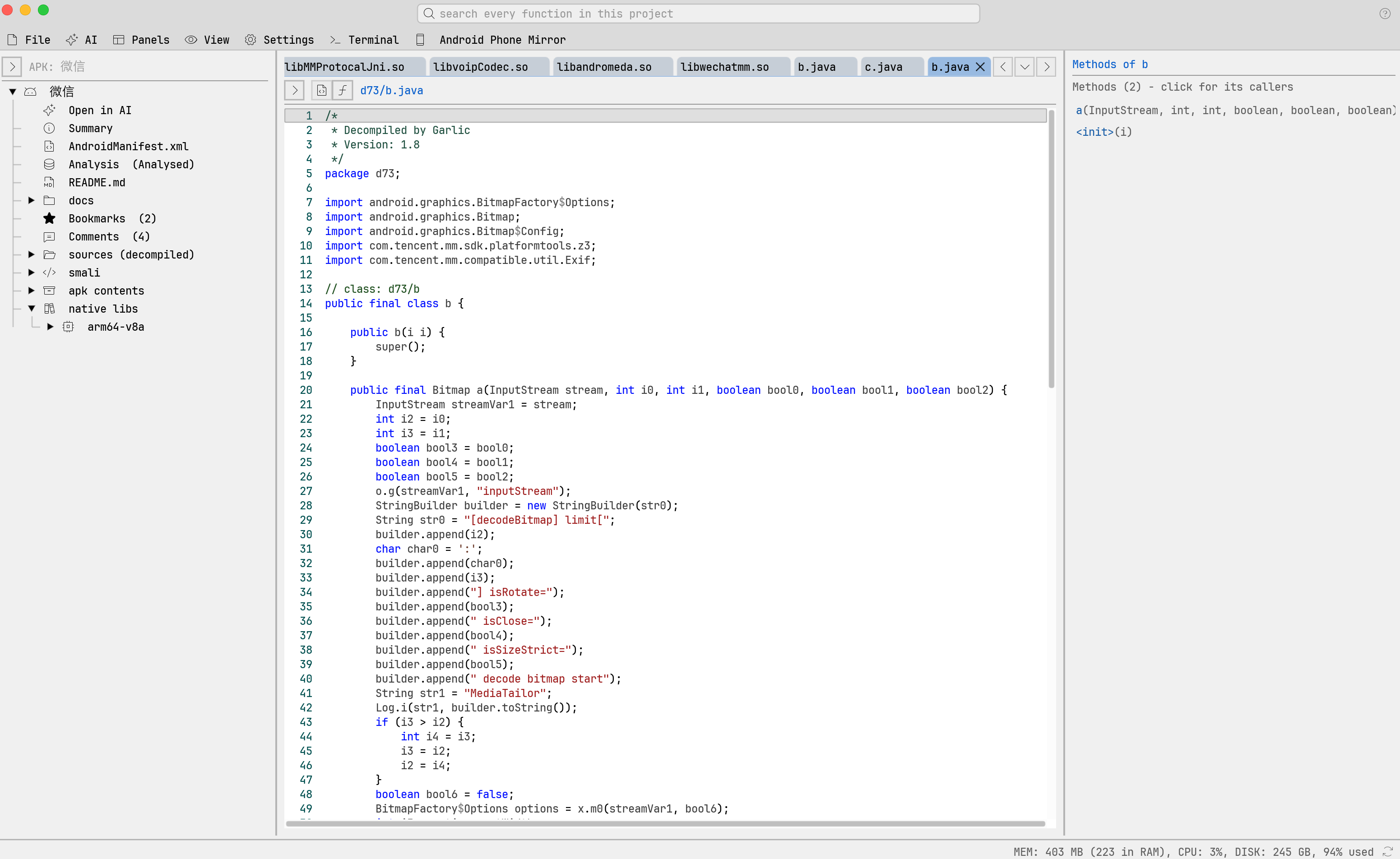Screen dimensions: 1400x859
Task: Click the d73/b.java path link
Action: click(391, 90)
